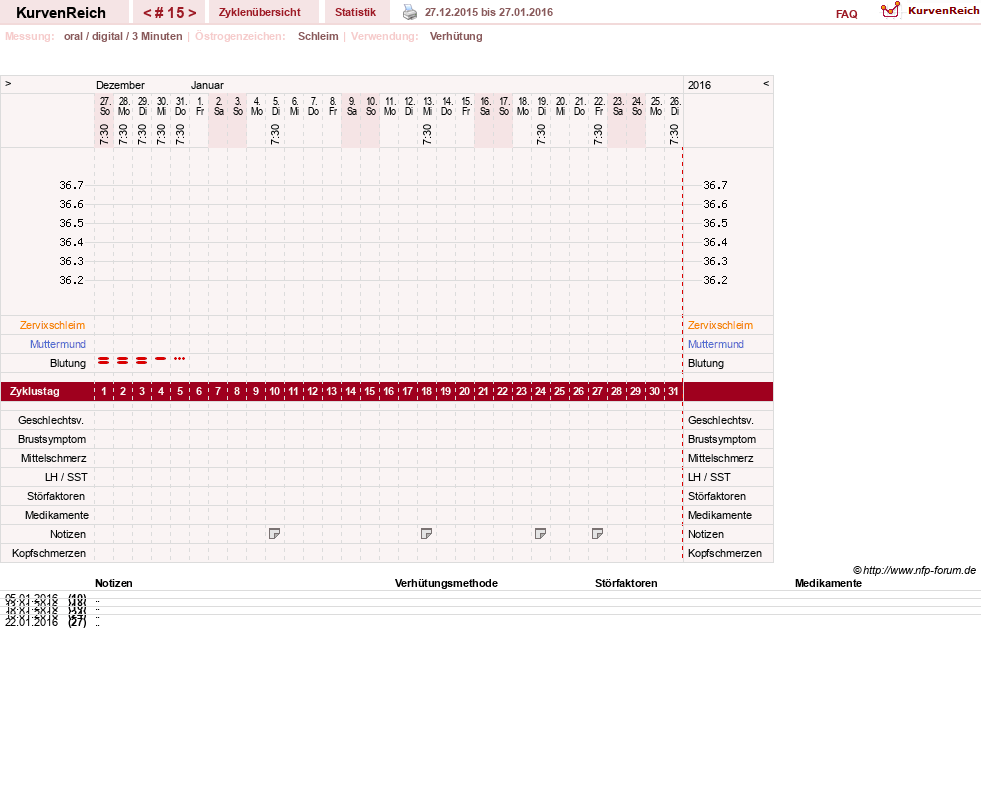This screenshot has height=802, width=981.
Task: Click the left Muttermund row label
Action: 58,344
